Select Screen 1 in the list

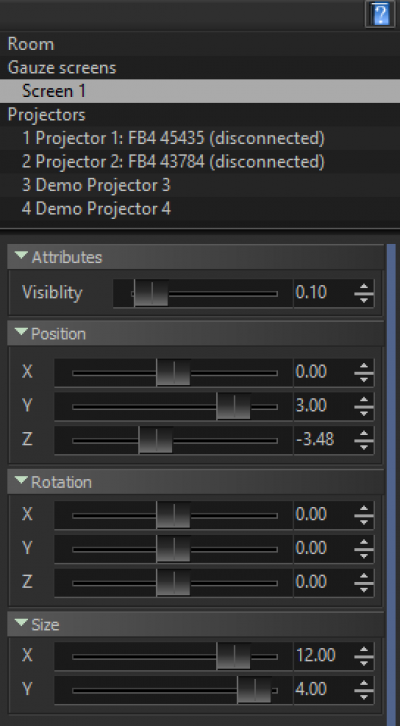(x=200, y=91)
